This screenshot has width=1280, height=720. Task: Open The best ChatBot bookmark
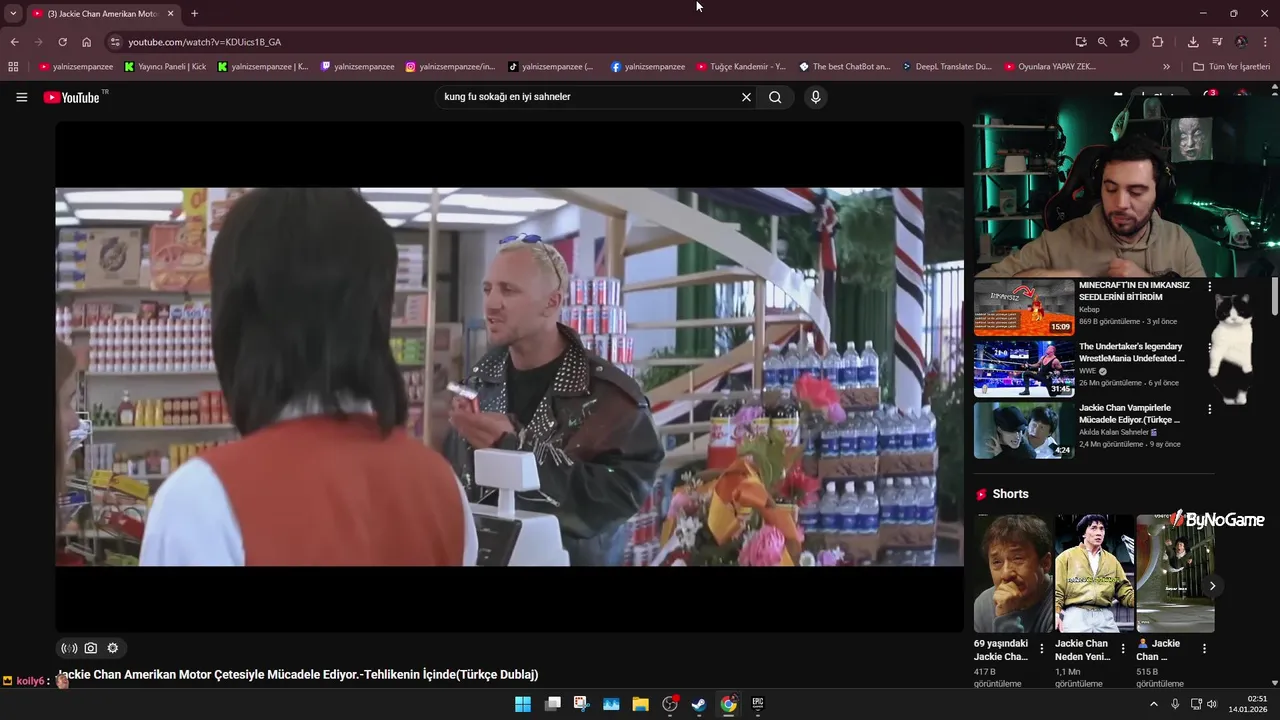click(x=845, y=67)
